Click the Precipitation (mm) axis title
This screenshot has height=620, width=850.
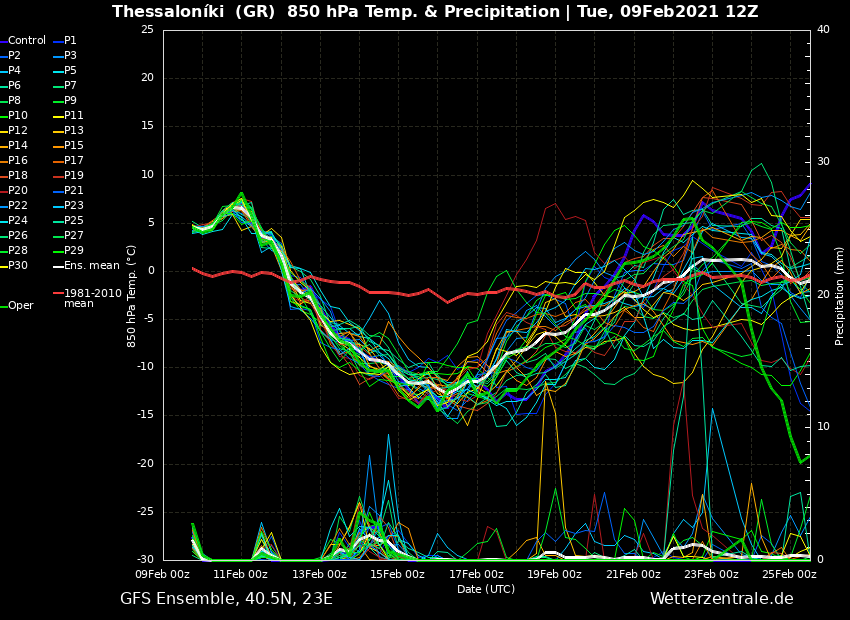pos(840,296)
